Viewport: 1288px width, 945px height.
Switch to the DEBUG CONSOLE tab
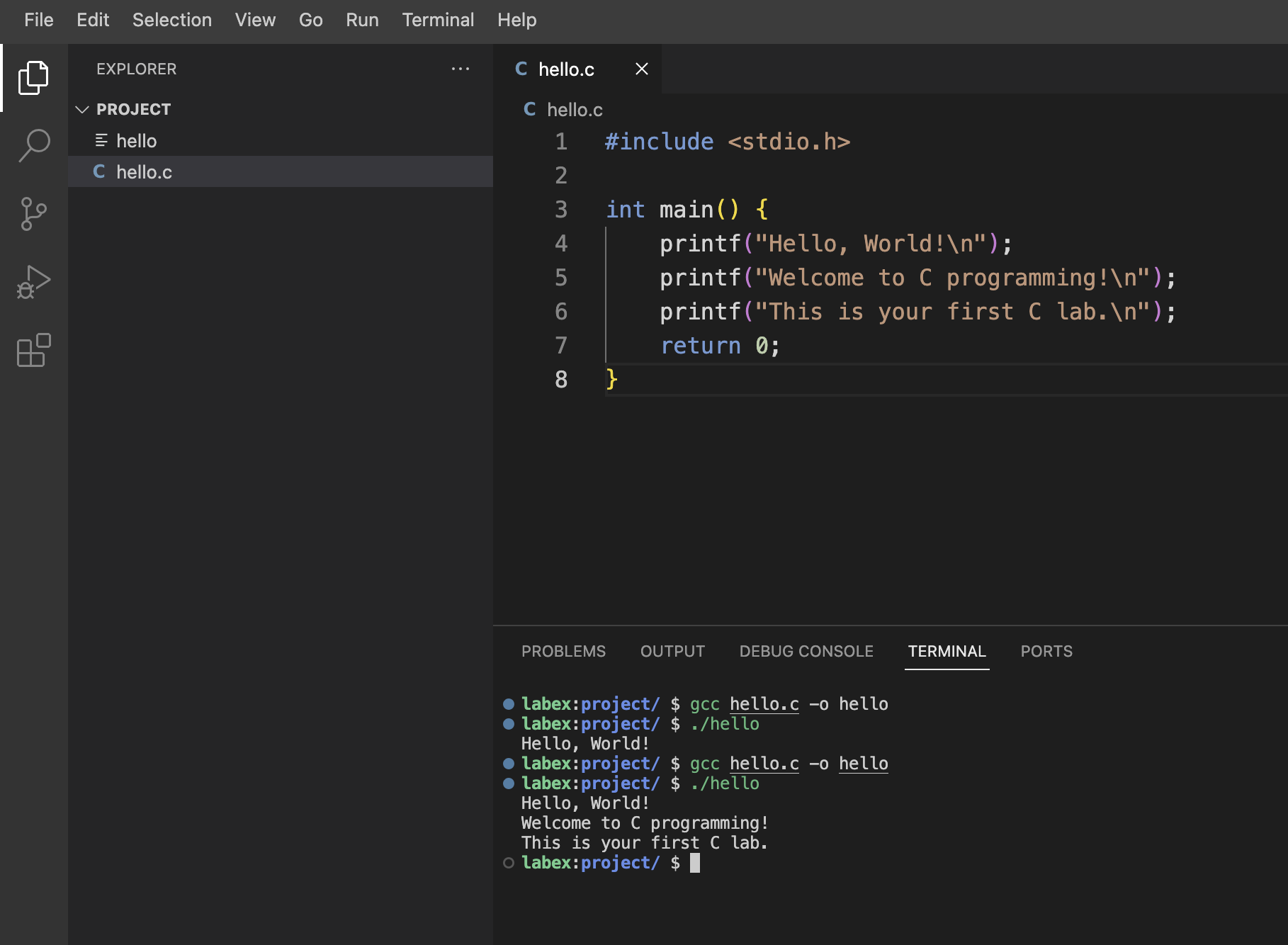click(x=806, y=651)
